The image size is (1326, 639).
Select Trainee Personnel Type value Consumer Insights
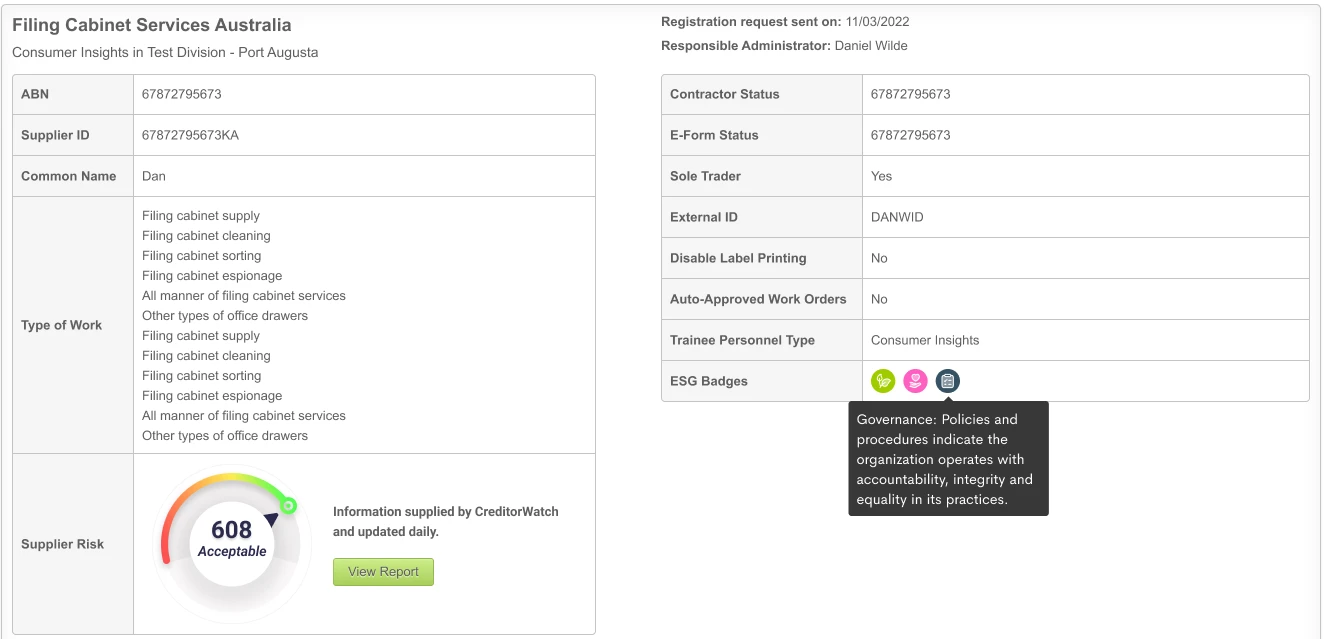[925, 340]
